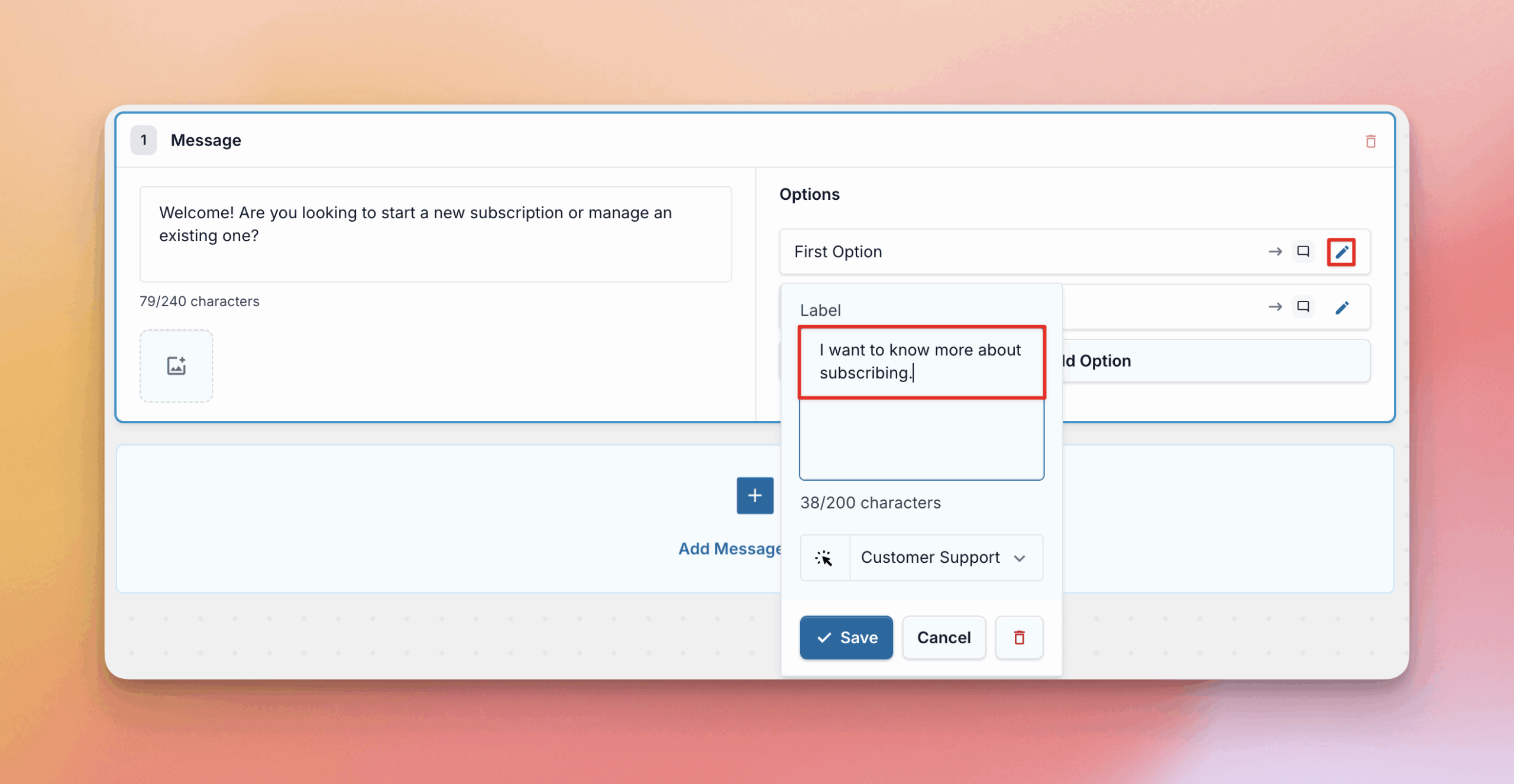
Task: Select the First Option row
Action: [1005, 252]
